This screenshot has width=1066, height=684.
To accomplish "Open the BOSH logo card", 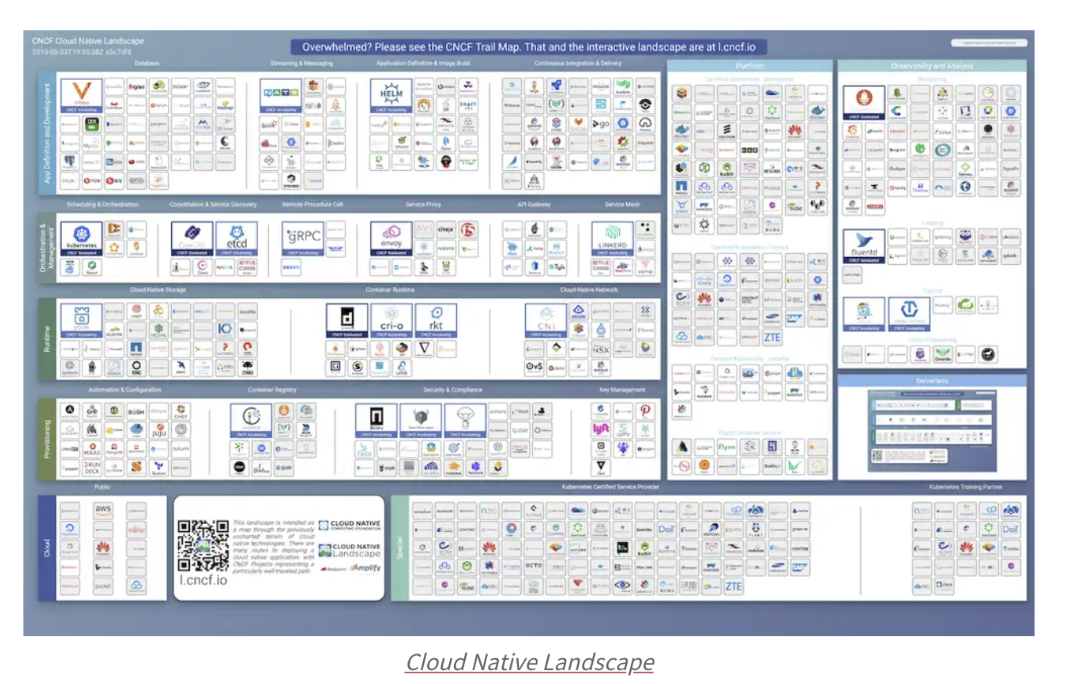I will pos(137,411).
